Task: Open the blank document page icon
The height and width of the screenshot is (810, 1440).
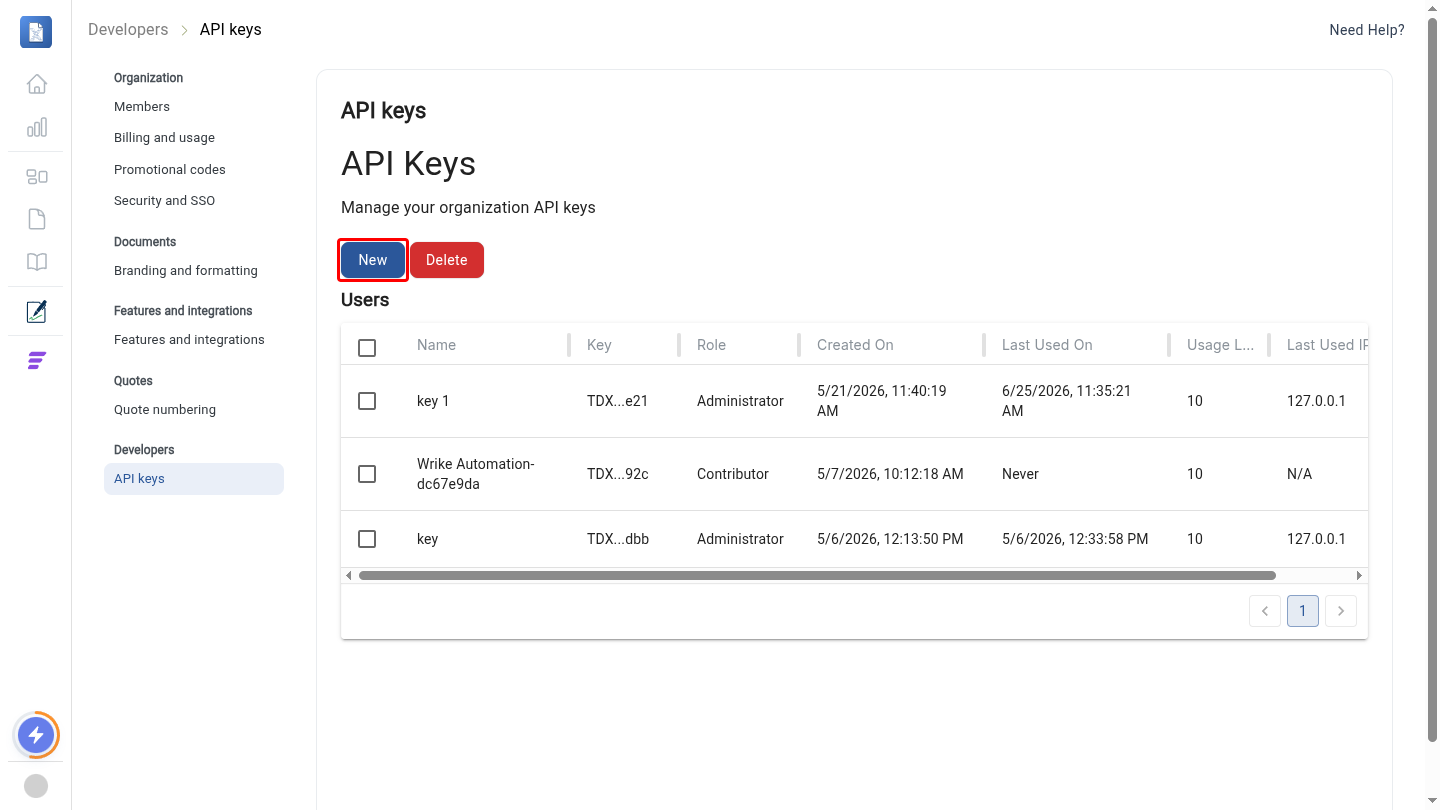Action: 37,219
